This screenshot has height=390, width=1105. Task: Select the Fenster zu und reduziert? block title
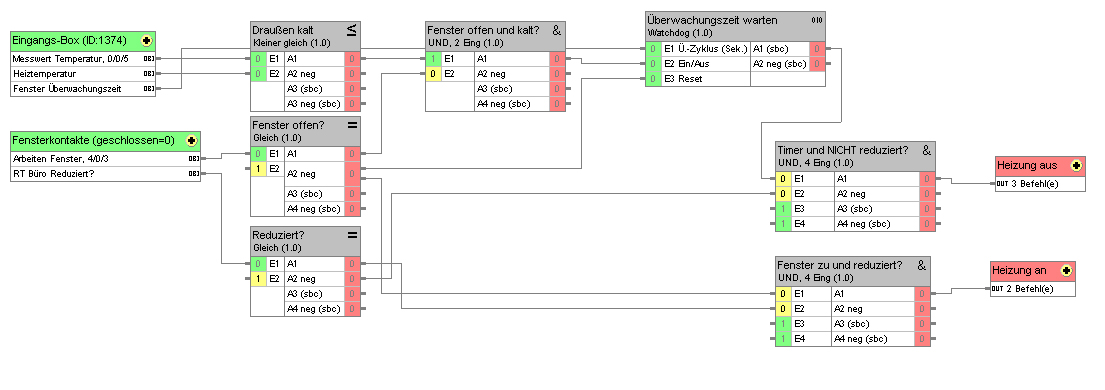pos(840,265)
